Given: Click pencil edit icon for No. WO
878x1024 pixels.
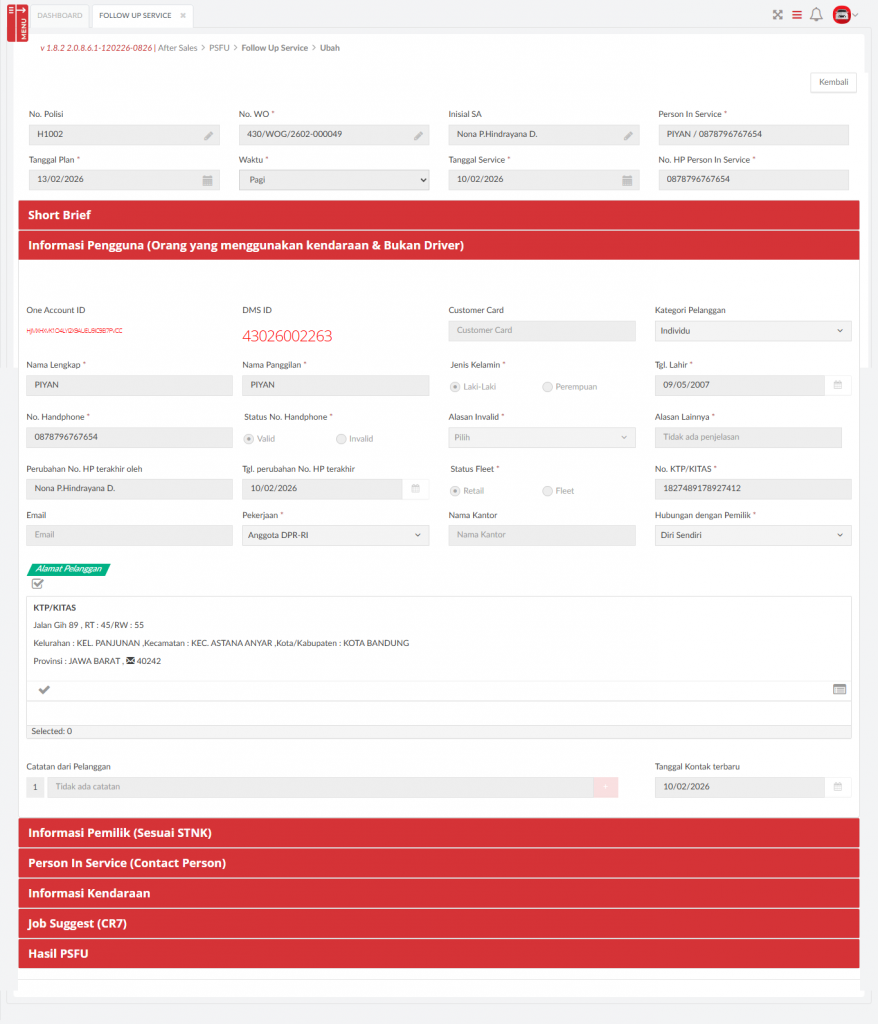Looking at the screenshot, I should [x=419, y=135].
